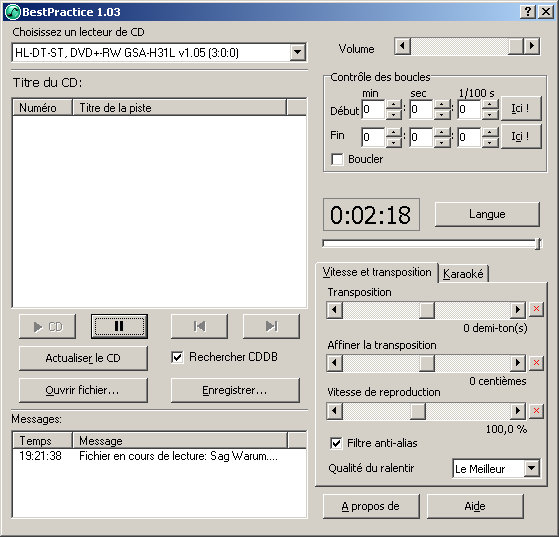Click Volume slider left arrow
The height and width of the screenshot is (537, 559).
tap(402, 46)
